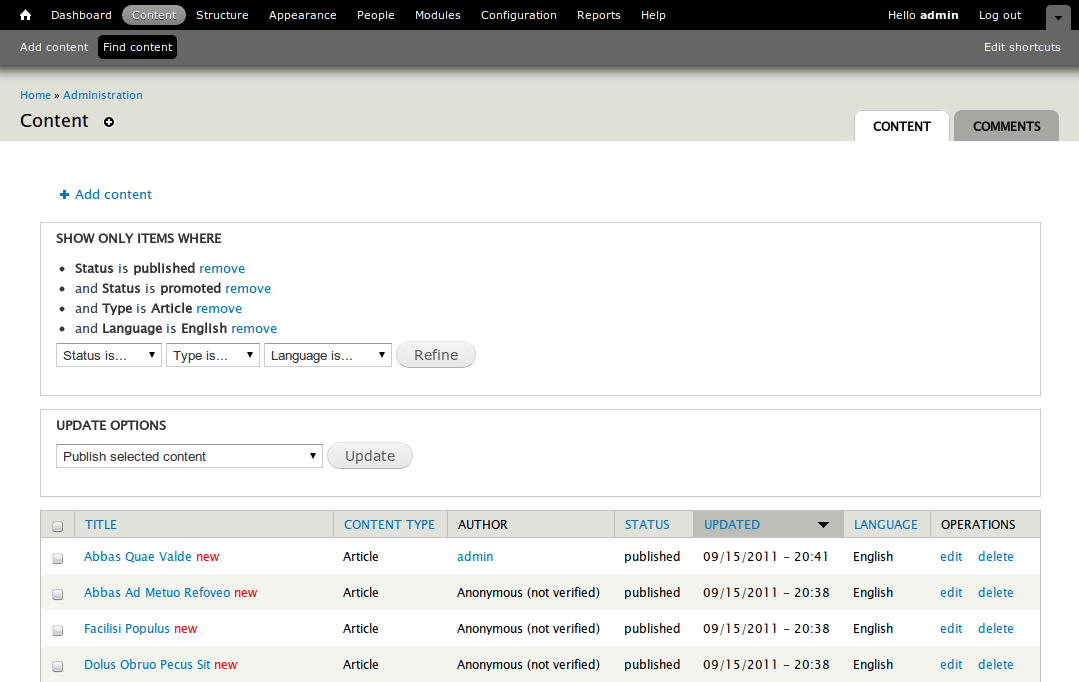Viewport: 1079px width, 682px height.
Task: Check the Dolus Obruo Pecus Sit checkbox
Action: (58, 666)
